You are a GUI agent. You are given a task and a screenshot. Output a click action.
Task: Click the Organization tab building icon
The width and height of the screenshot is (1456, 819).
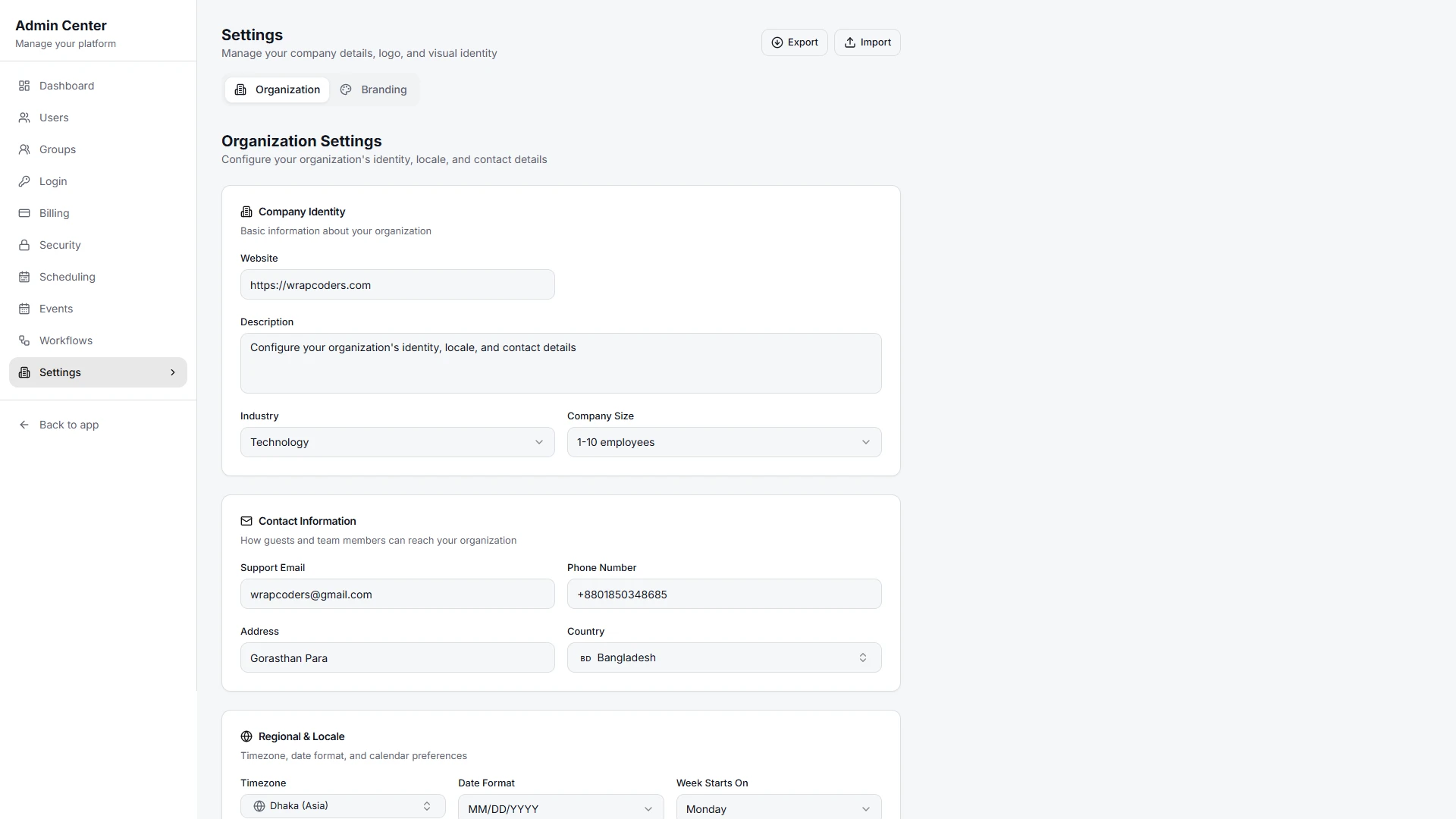(240, 89)
